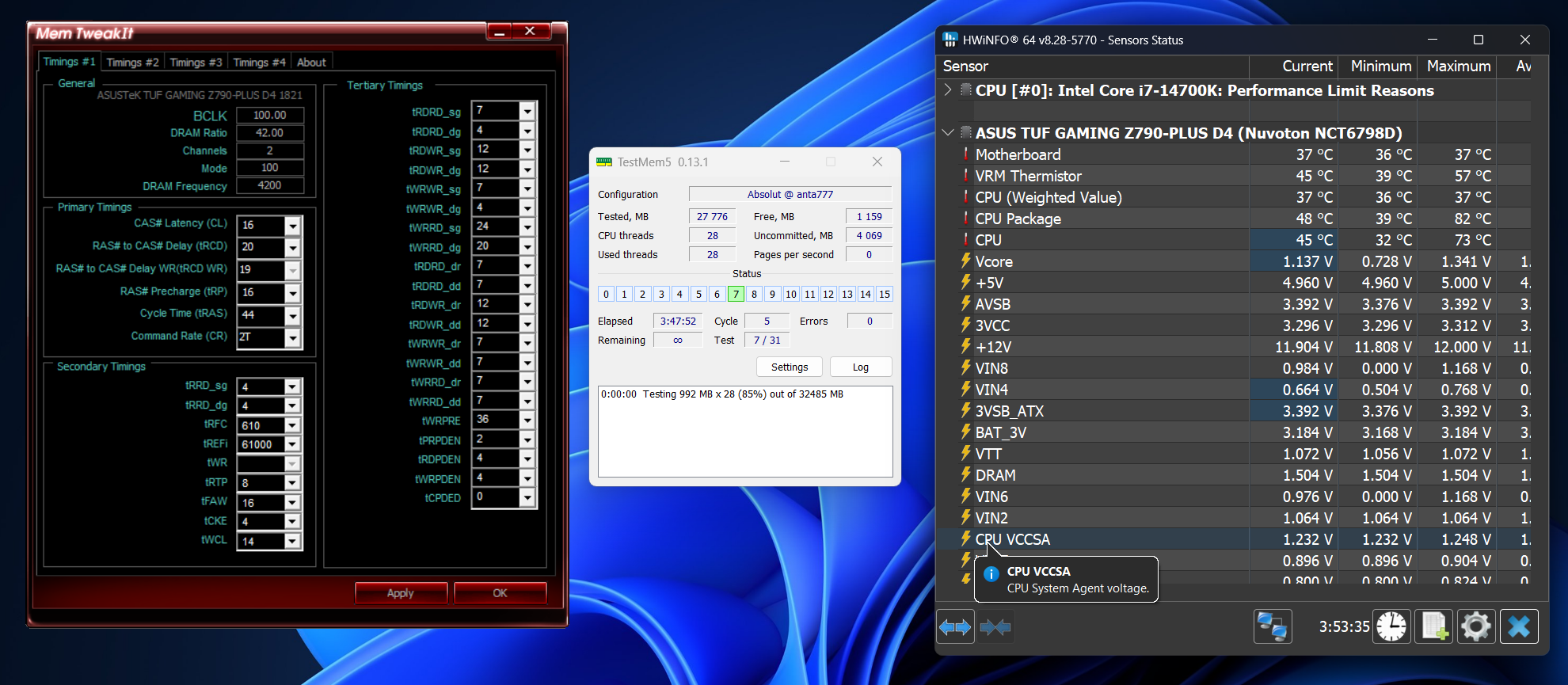
Task: Click TestMem5 status thread box 15
Action: tap(885, 295)
